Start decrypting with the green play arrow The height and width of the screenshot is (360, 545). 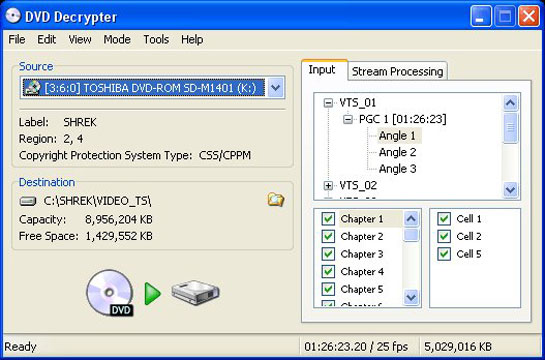pos(153,294)
